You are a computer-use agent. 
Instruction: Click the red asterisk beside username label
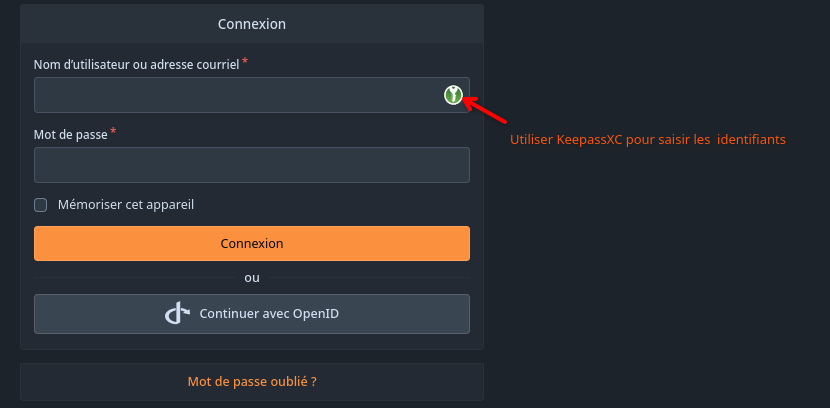click(245, 62)
